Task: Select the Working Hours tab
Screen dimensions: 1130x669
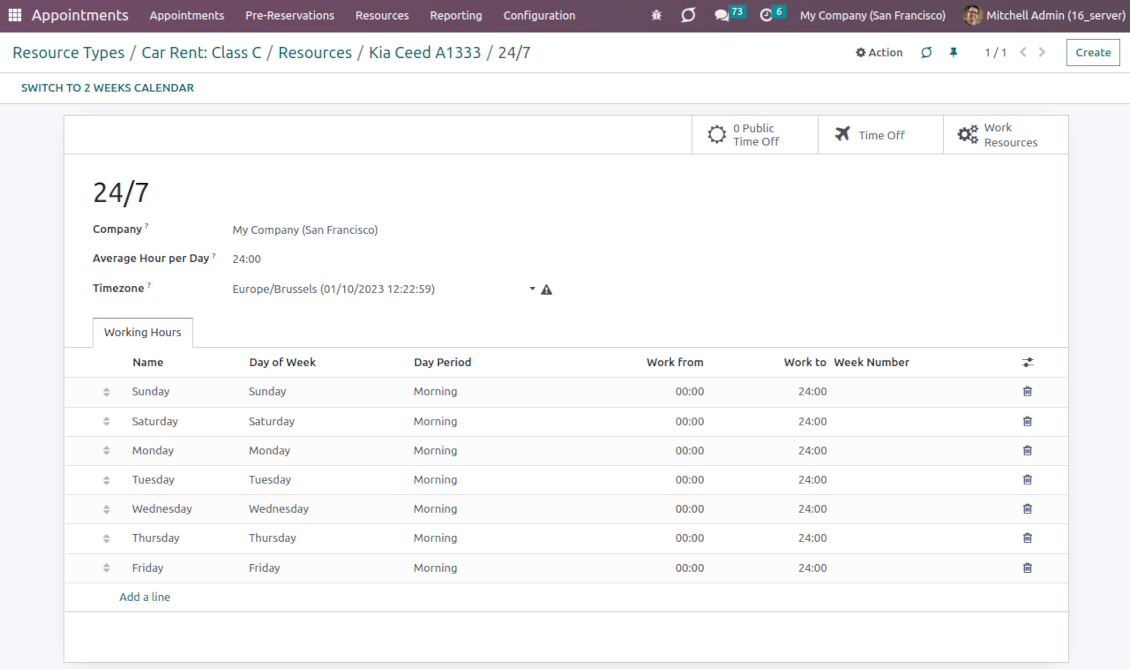Action: pyautogui.click(x=143, y=332)
